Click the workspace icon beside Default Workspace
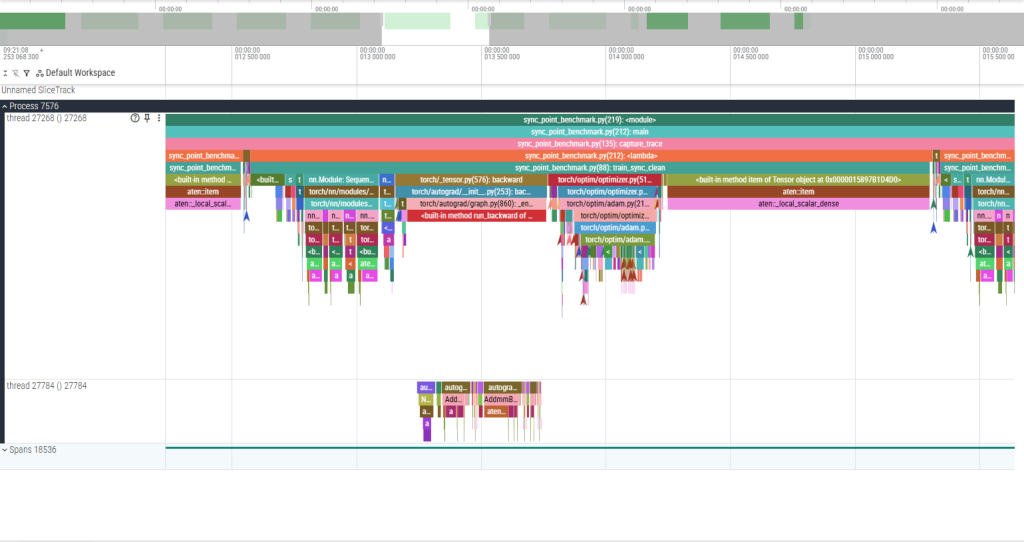 39,73
